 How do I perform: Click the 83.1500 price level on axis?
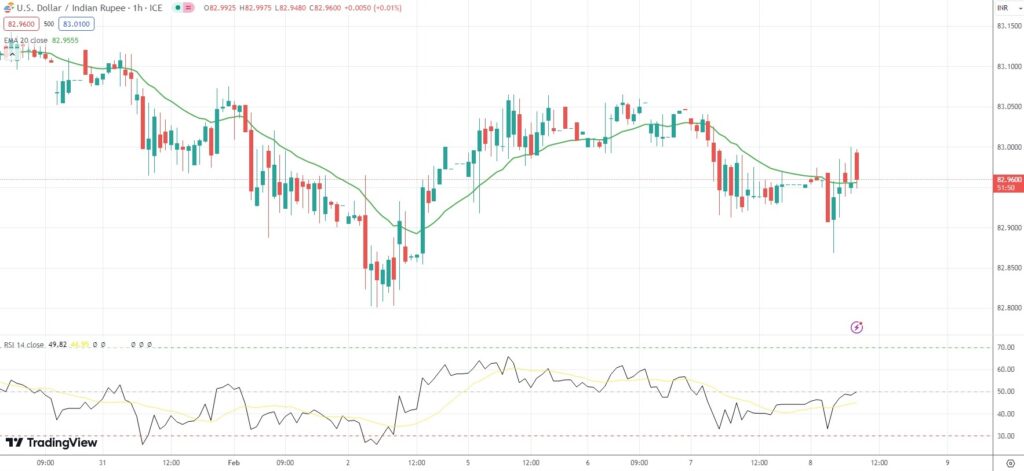(1007, 26)
